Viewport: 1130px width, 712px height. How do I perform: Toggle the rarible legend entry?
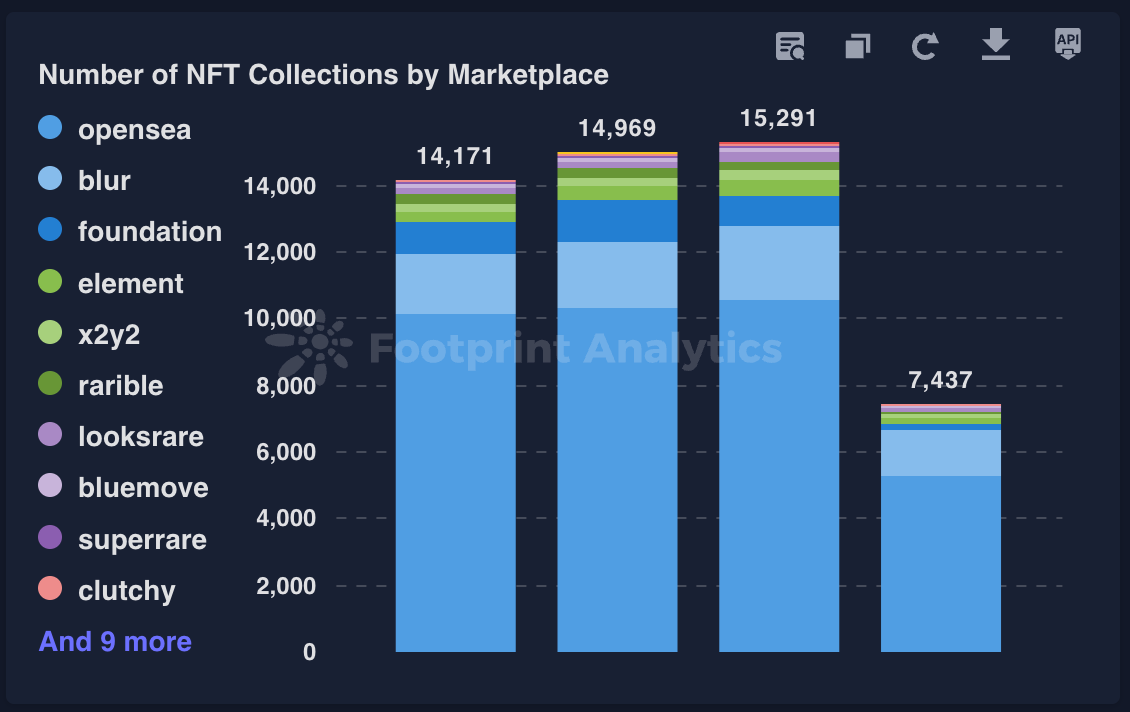coord(101,385)
